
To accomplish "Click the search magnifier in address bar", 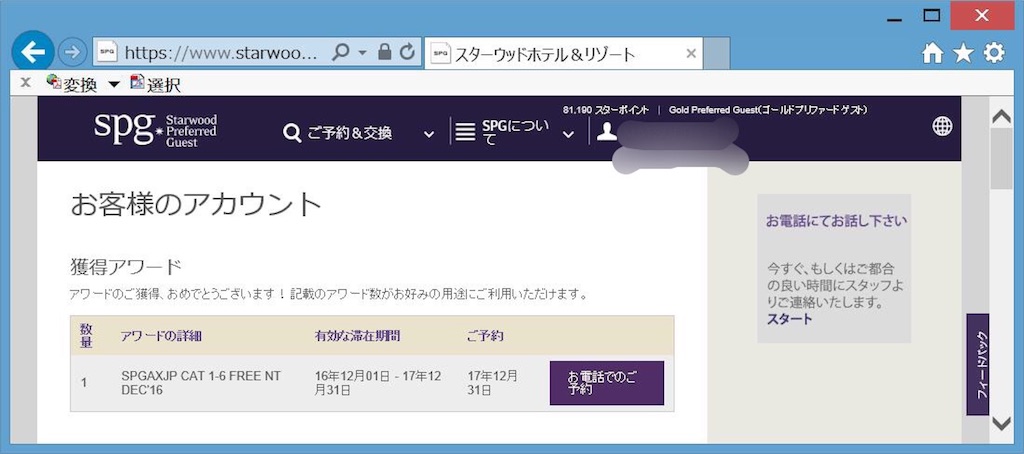I will [340, 53].
